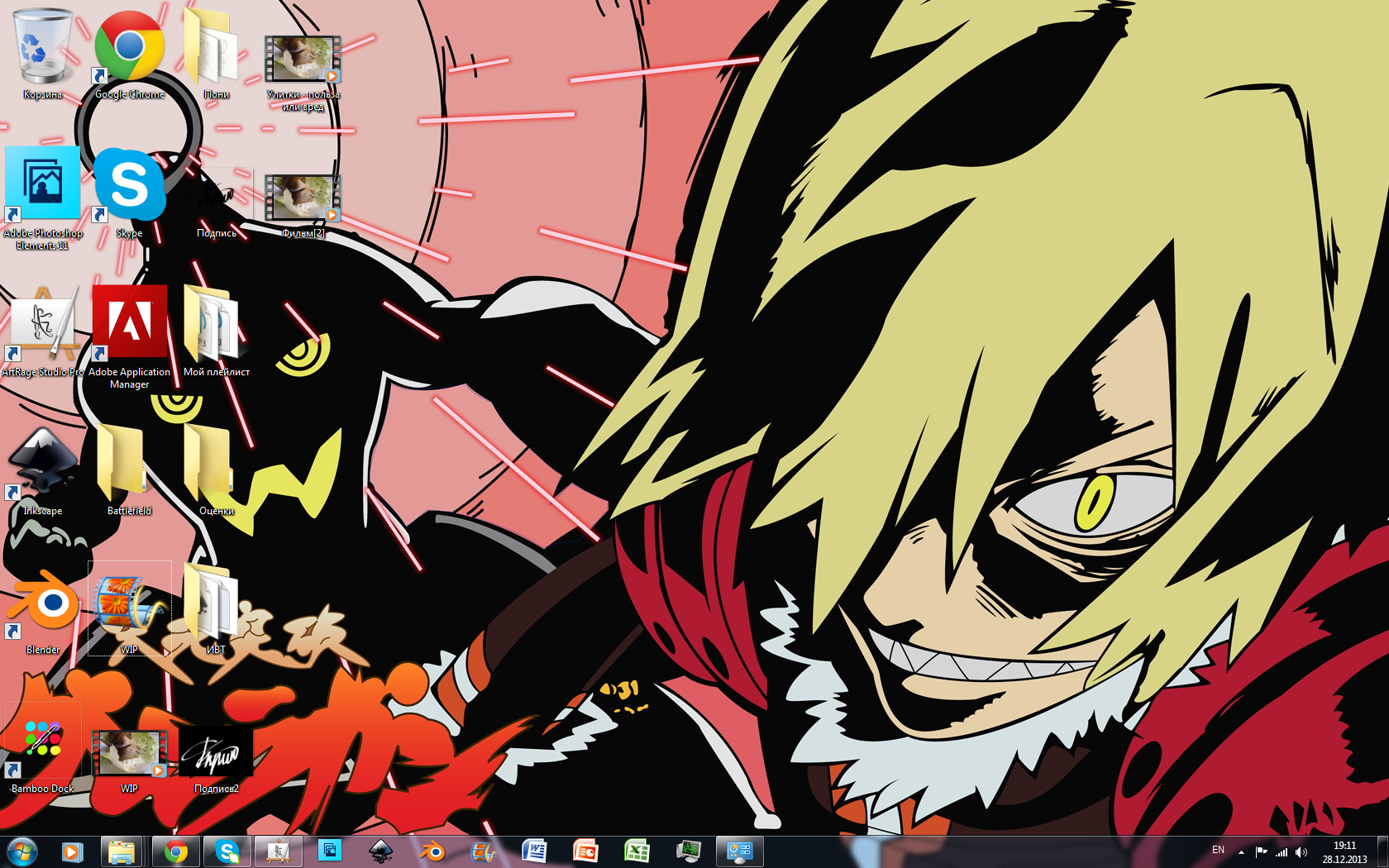The image size is (1389, 868).
Task: Open the network signal tray icon
Action: click(x=1282, y=851)
